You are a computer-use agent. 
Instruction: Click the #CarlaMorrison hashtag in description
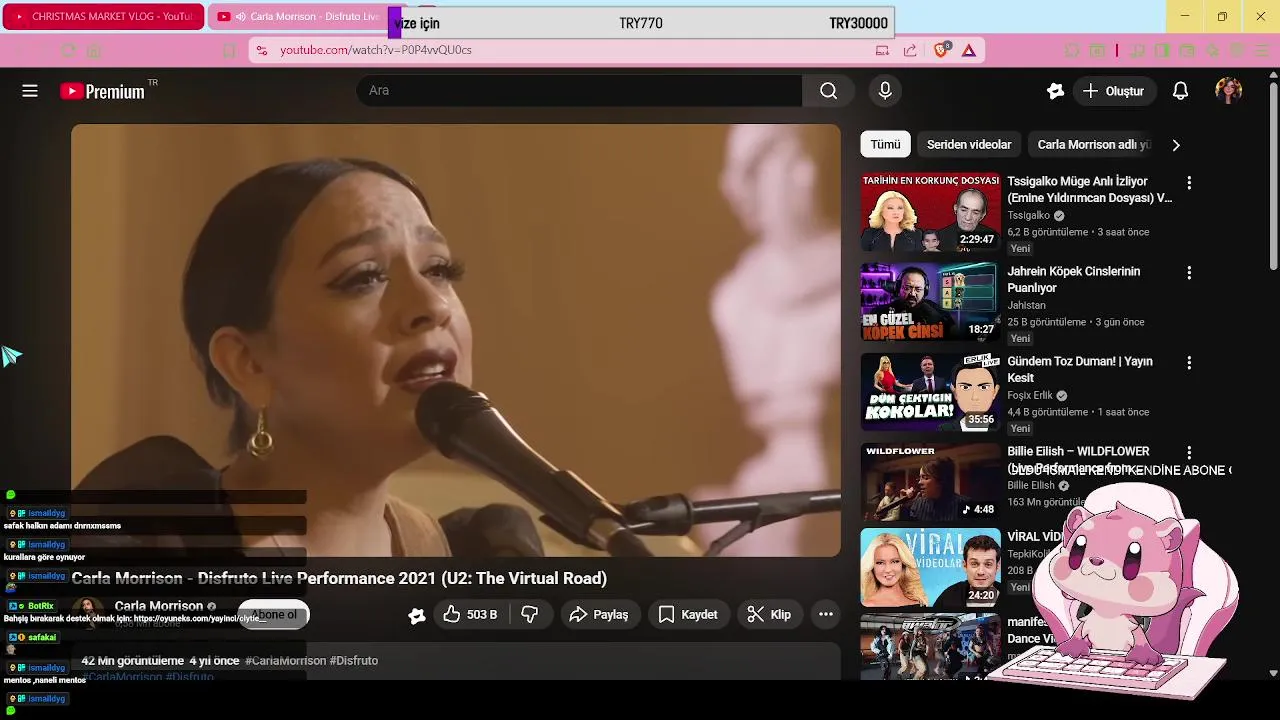285,661
